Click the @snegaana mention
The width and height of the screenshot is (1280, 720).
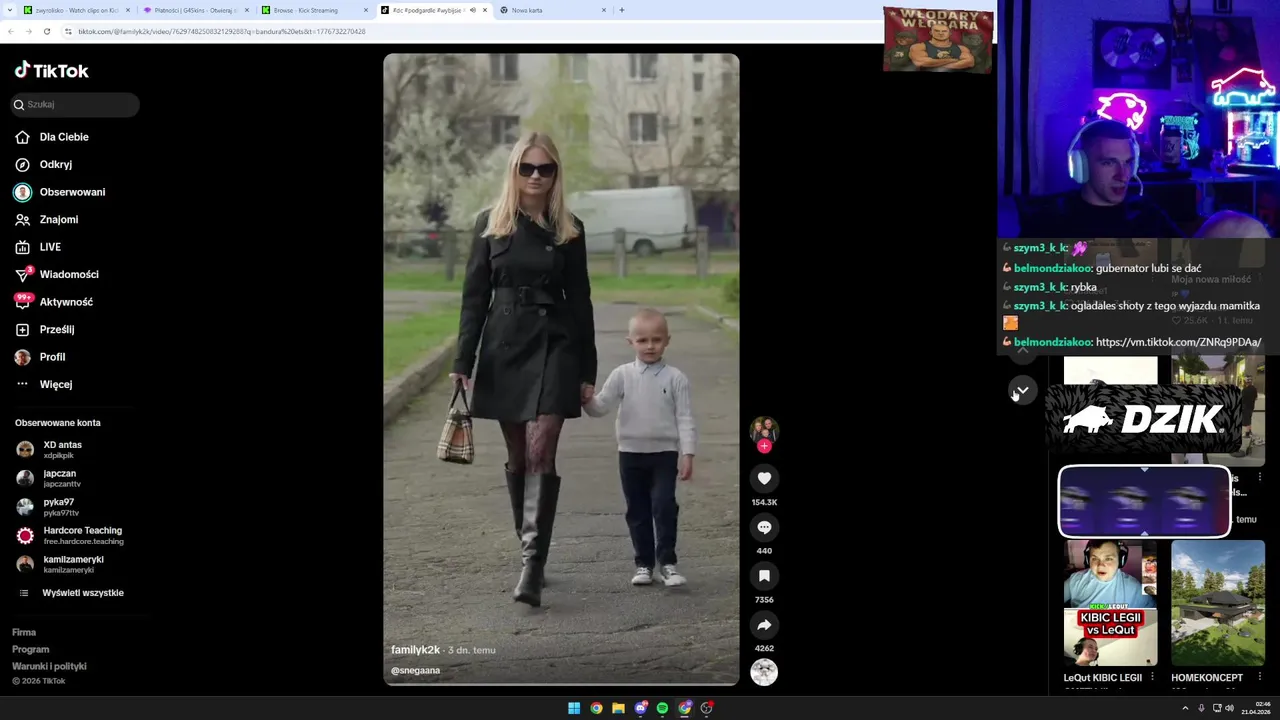pos(416,670)
